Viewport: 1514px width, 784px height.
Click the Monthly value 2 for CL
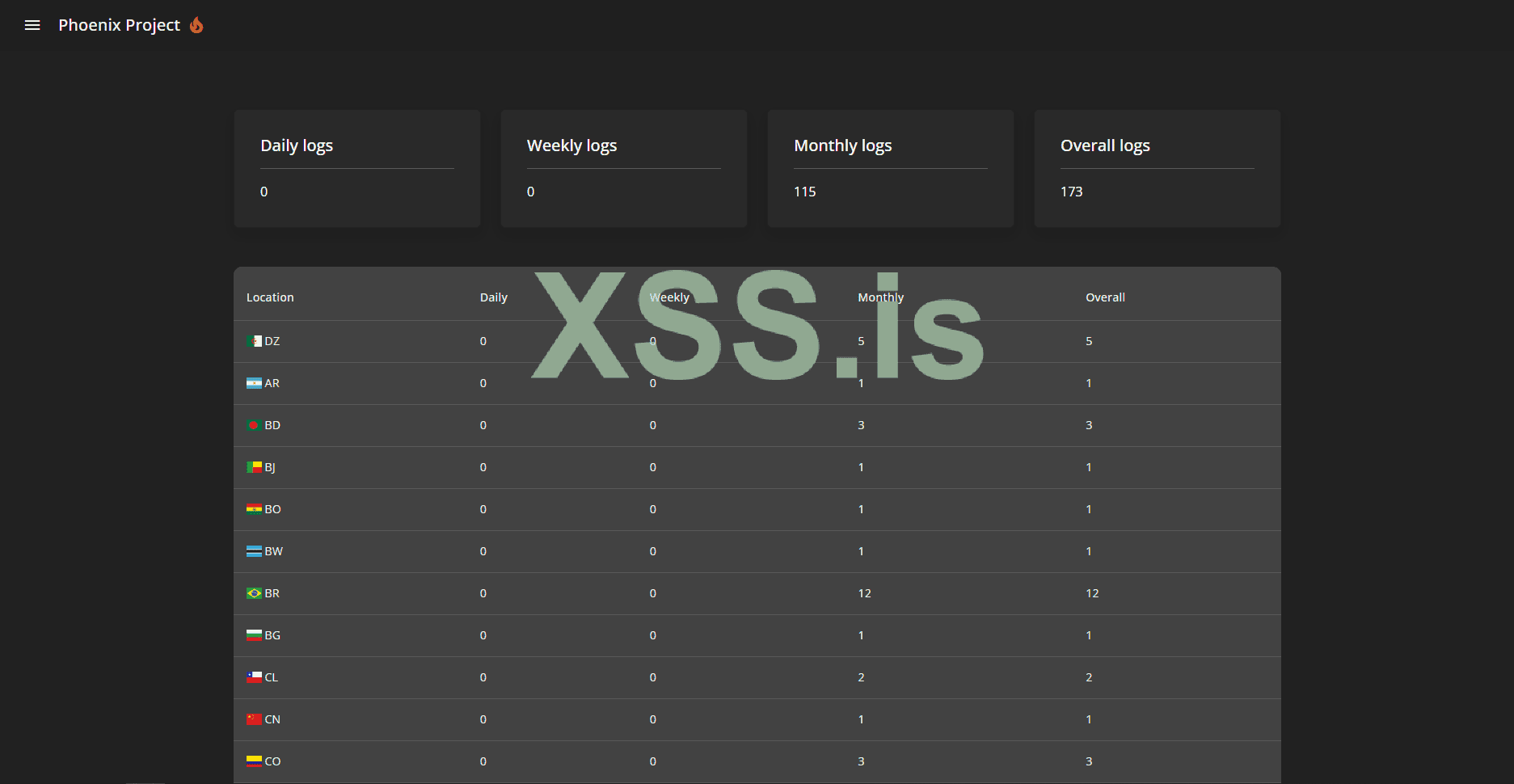pos(861,677)
